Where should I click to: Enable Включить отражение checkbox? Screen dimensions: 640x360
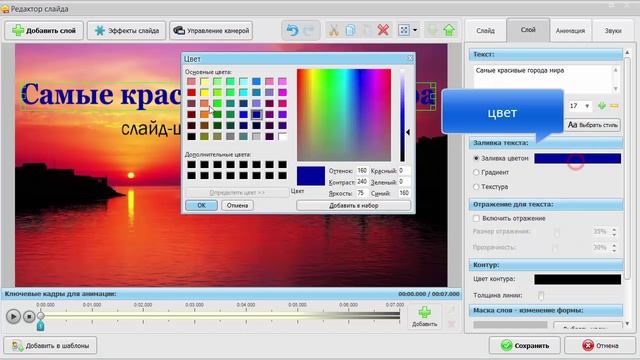click(x=476, y=218)
